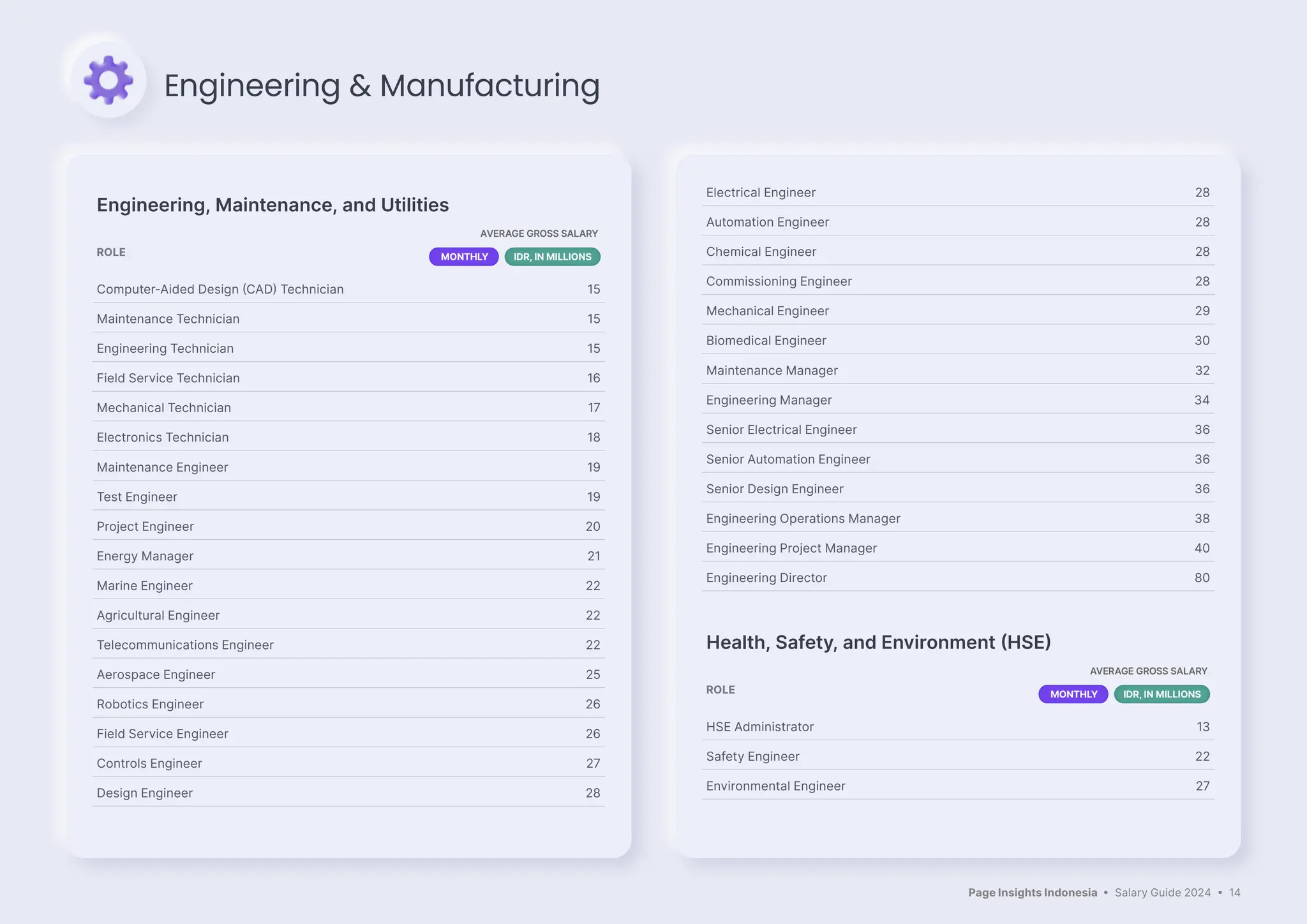This screenshot has width=1307, height=924.
Task: Select the Computer-Aided Design (CAD) Technician row
Action: coord(348,289)
